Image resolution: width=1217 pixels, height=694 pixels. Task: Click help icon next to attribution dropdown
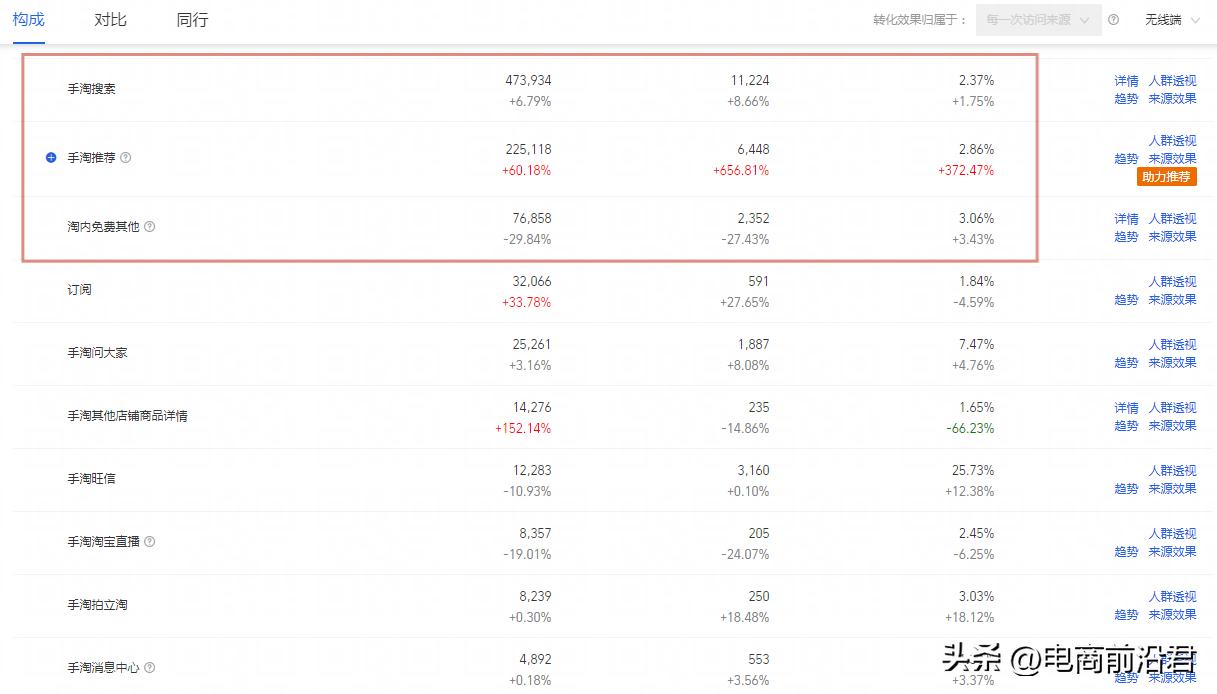click(x=1114, y=20)
